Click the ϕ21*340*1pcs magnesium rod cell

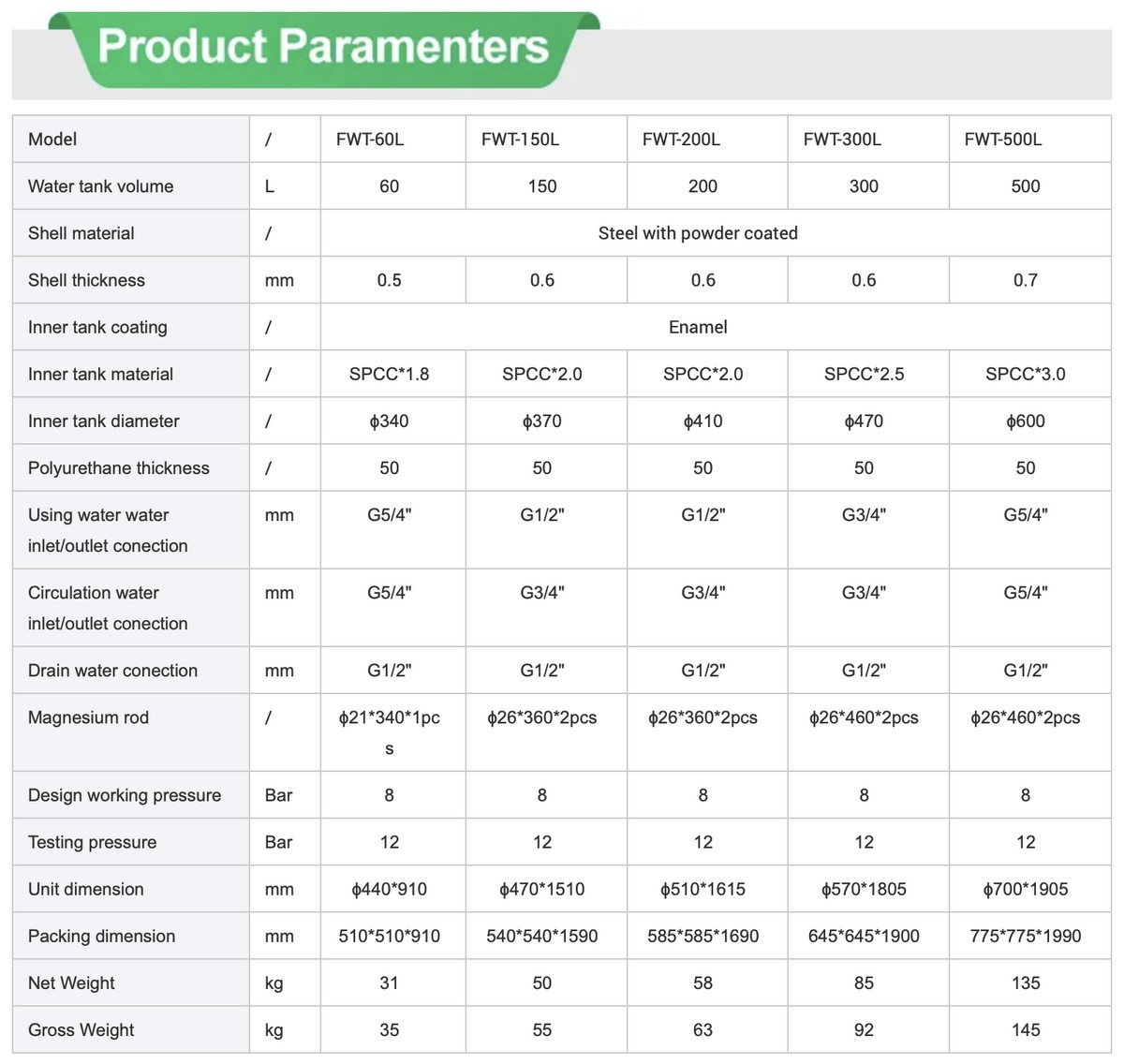(389, 731)
